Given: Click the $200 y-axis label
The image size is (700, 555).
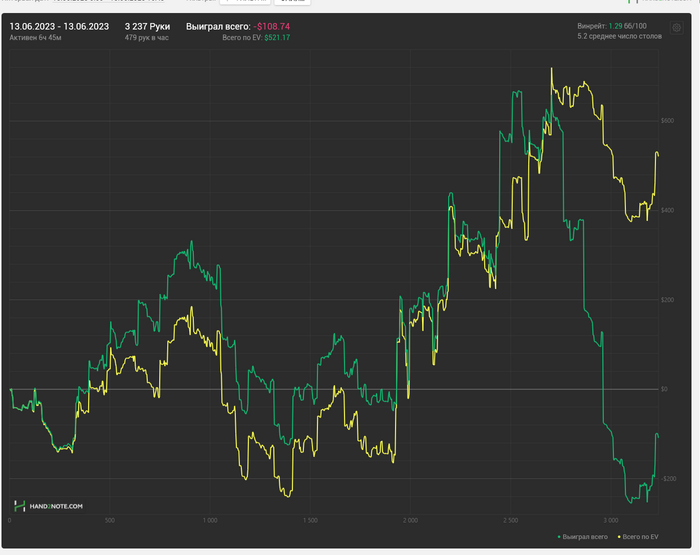Looking at the screenshot, I should 667,300.
